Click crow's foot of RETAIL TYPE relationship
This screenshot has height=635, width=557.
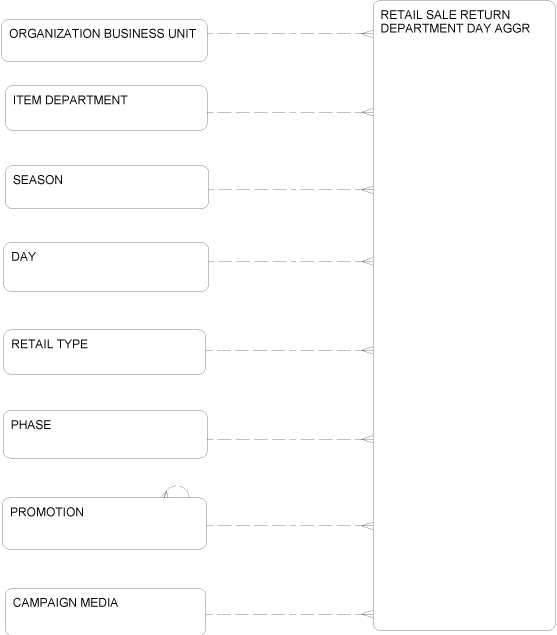coord(367,350)
